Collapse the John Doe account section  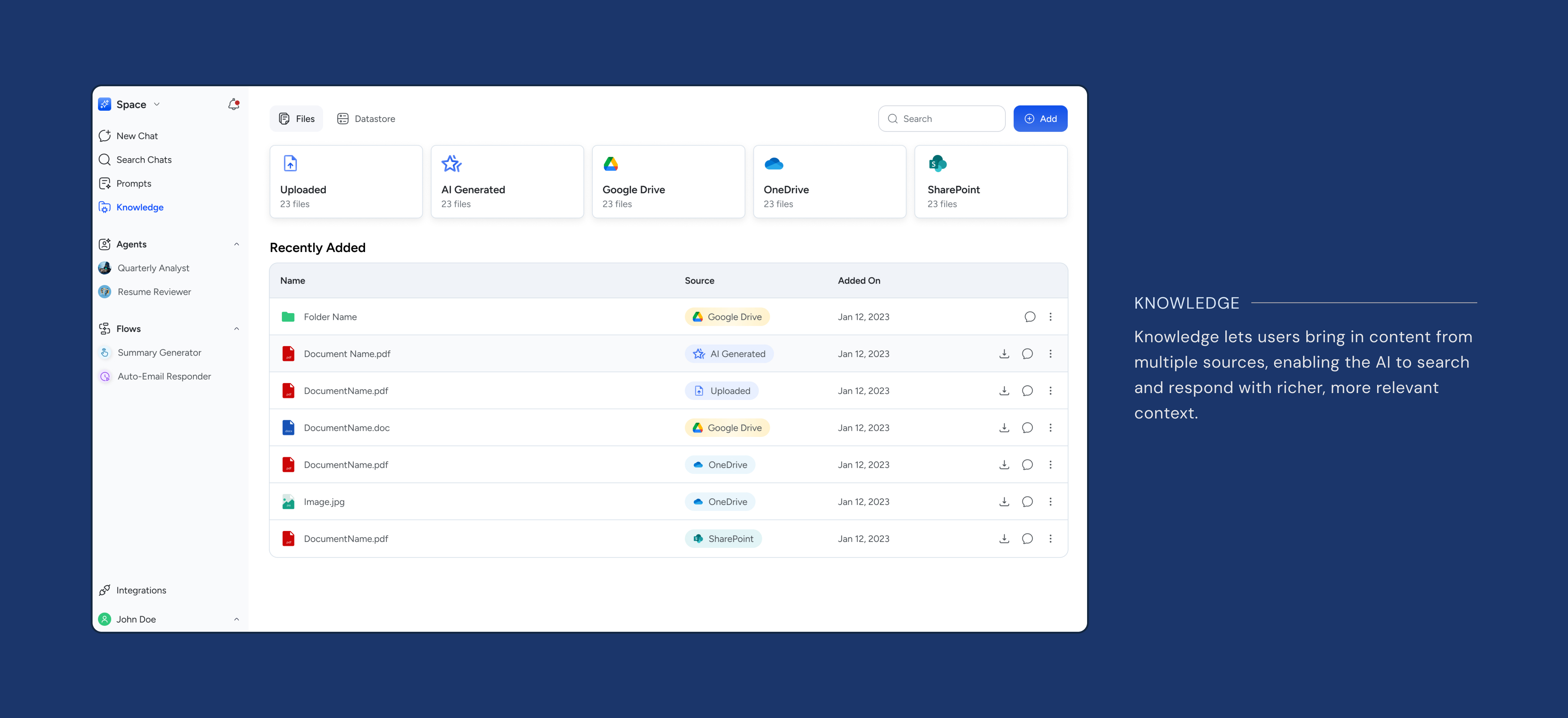coord(237,619)
